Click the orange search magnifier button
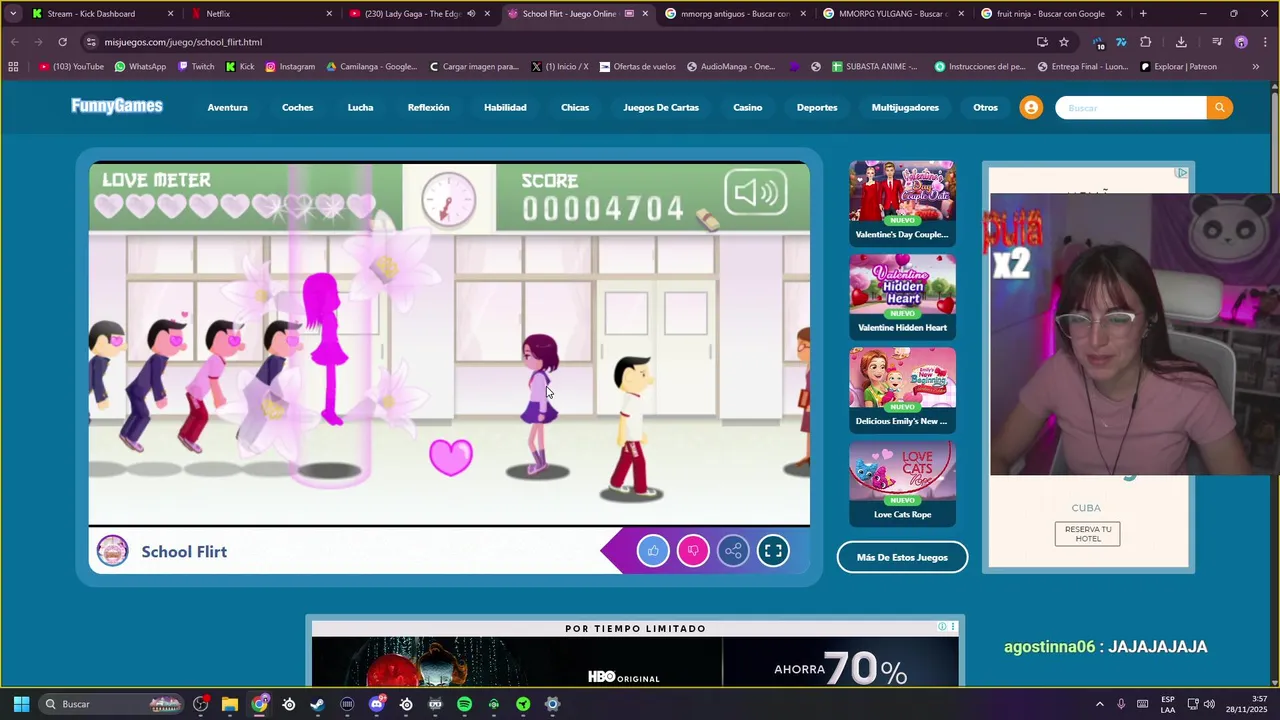 (1219, 107)
